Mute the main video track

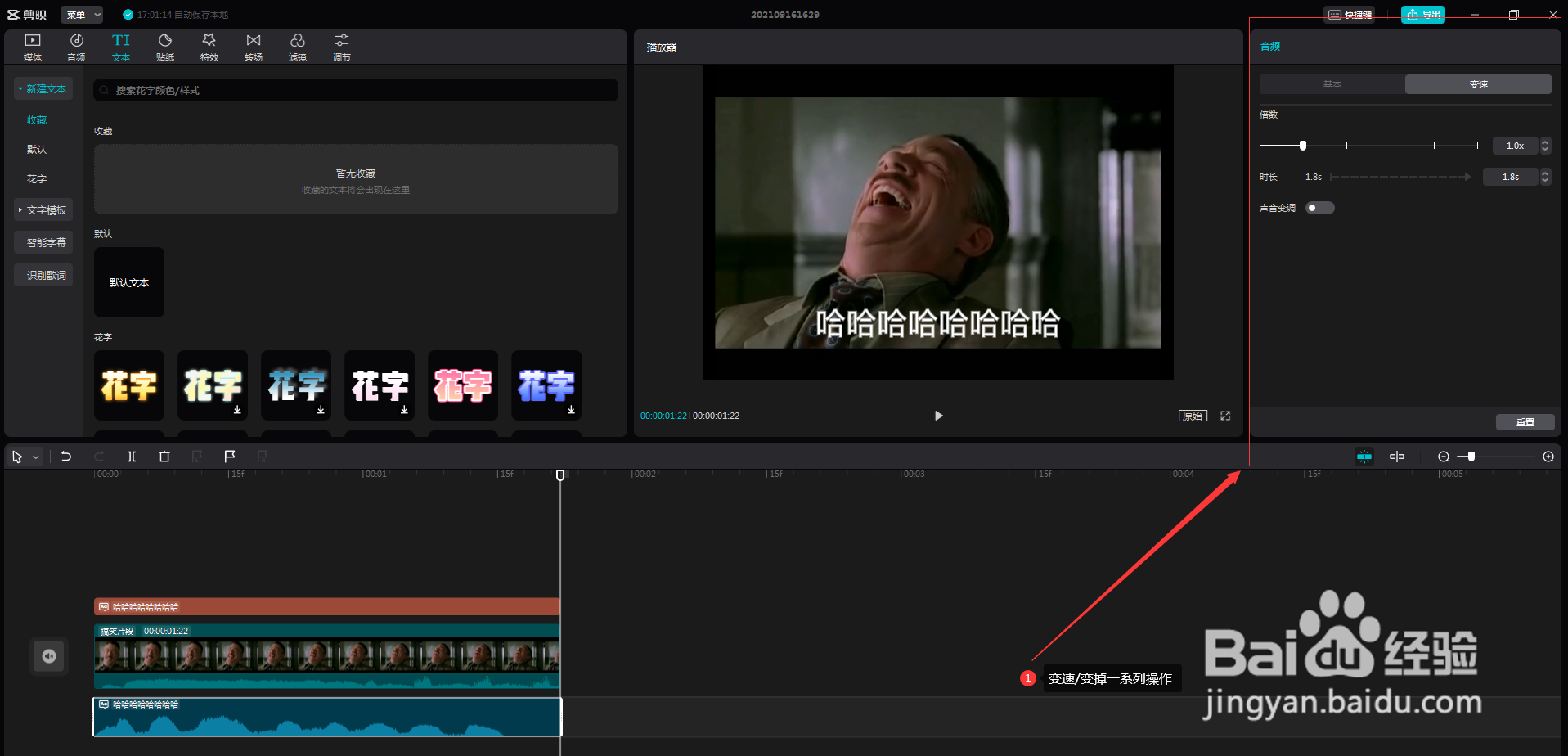click(x=49, y=656)
